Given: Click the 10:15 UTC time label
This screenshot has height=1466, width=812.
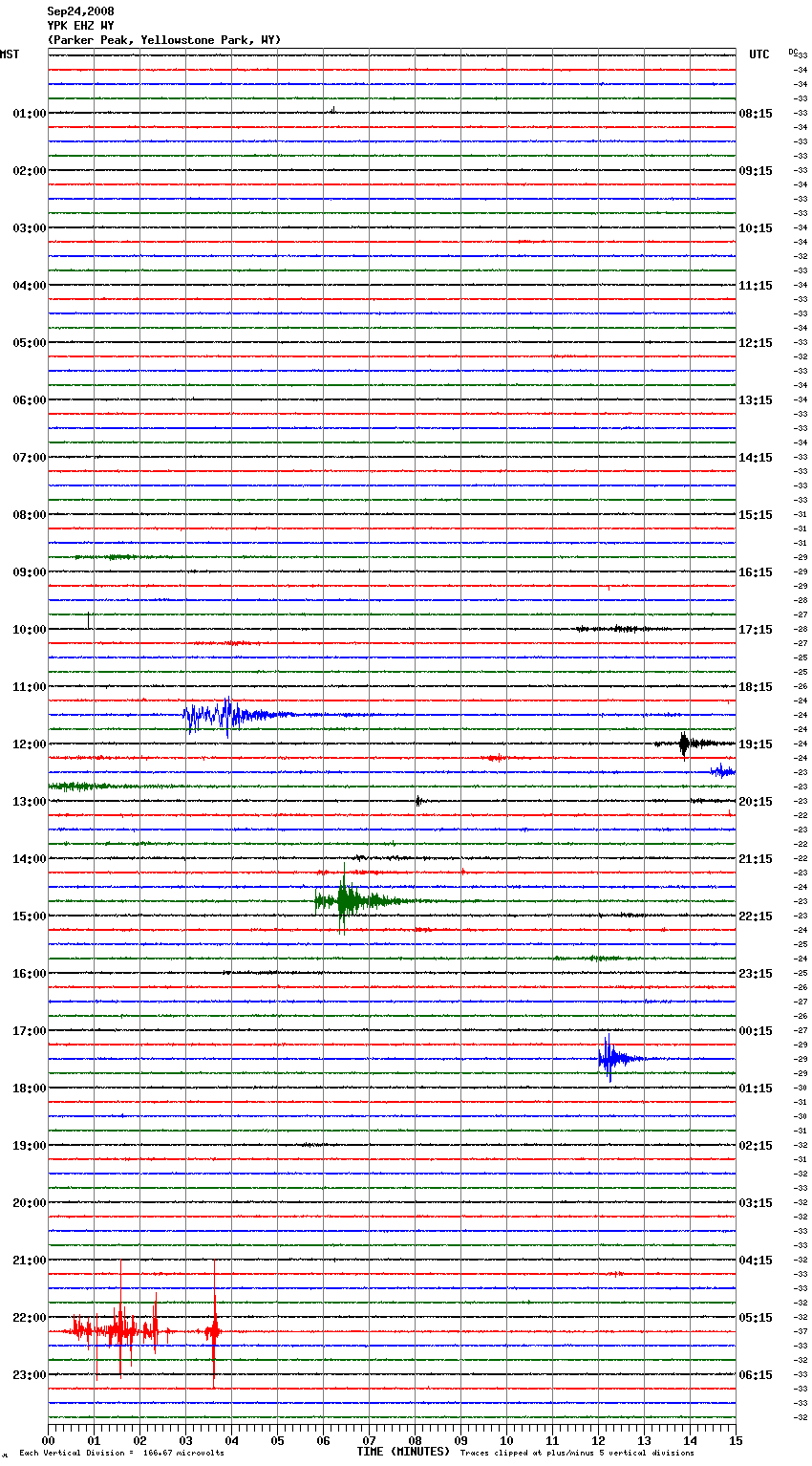Looking at the screenshot, I should [x=756, y=228].
